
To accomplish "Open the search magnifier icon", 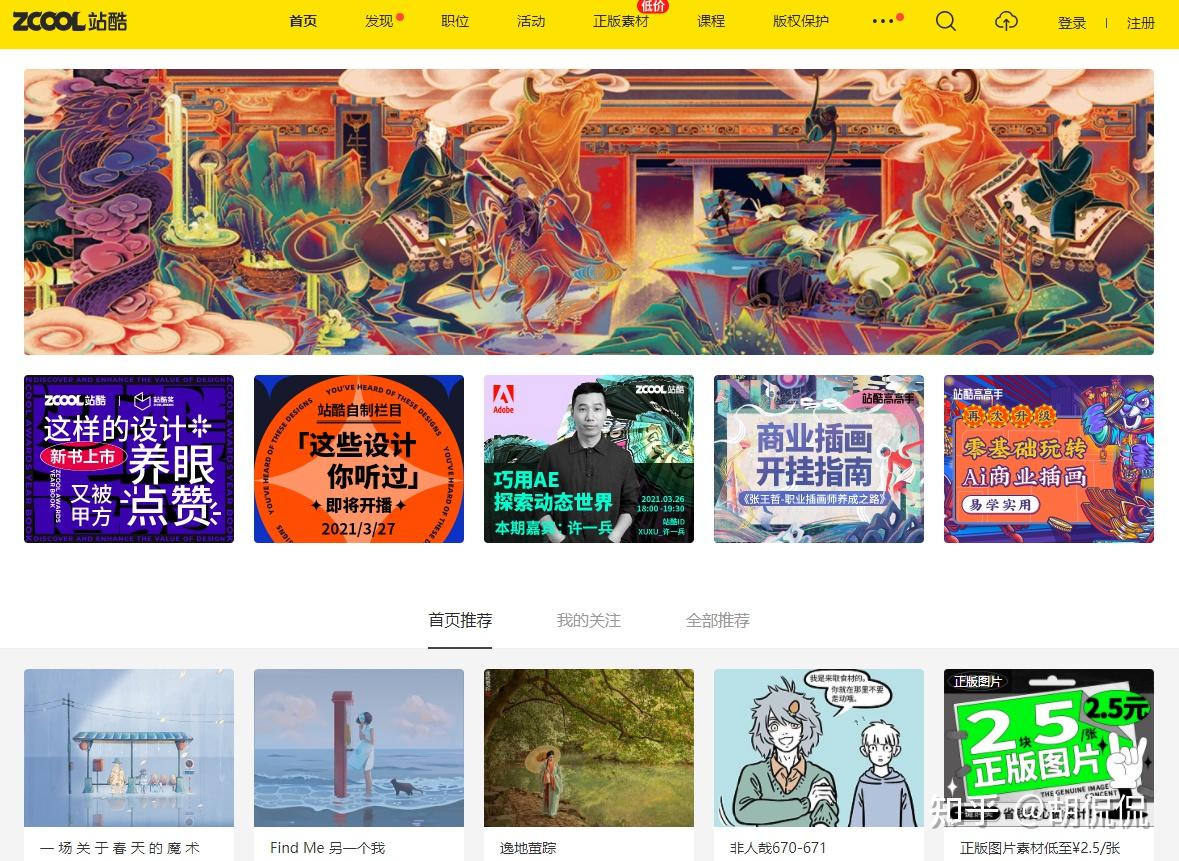I will 945,21.
